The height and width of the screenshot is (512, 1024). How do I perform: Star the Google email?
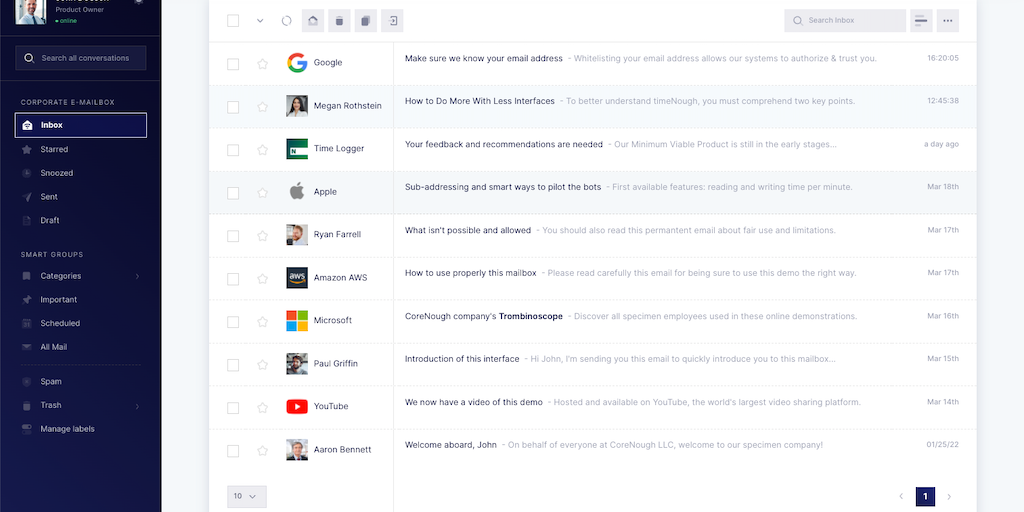point(263,64)
